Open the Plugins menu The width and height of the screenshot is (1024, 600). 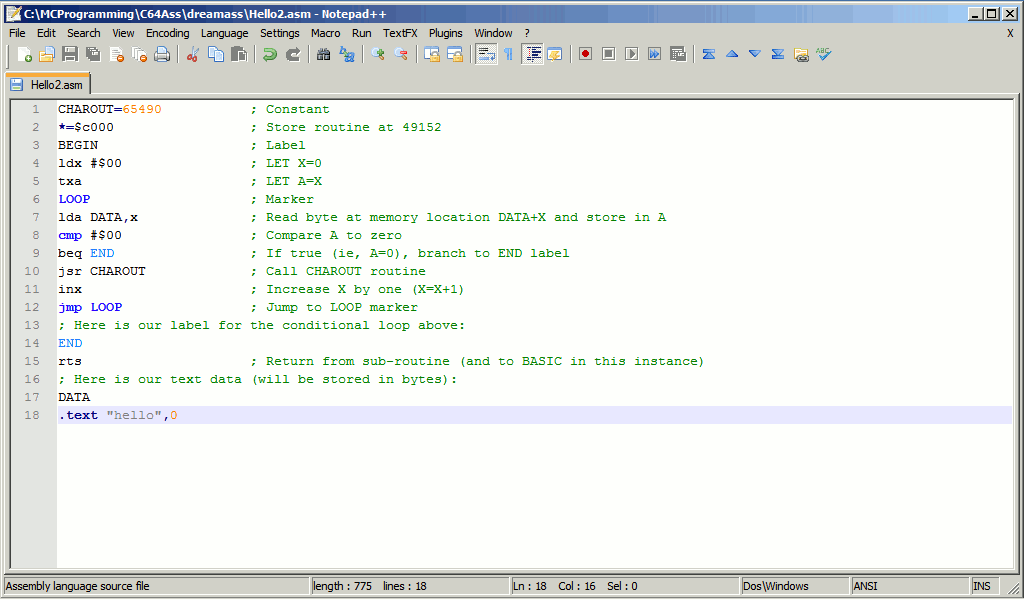pos(446,33)
